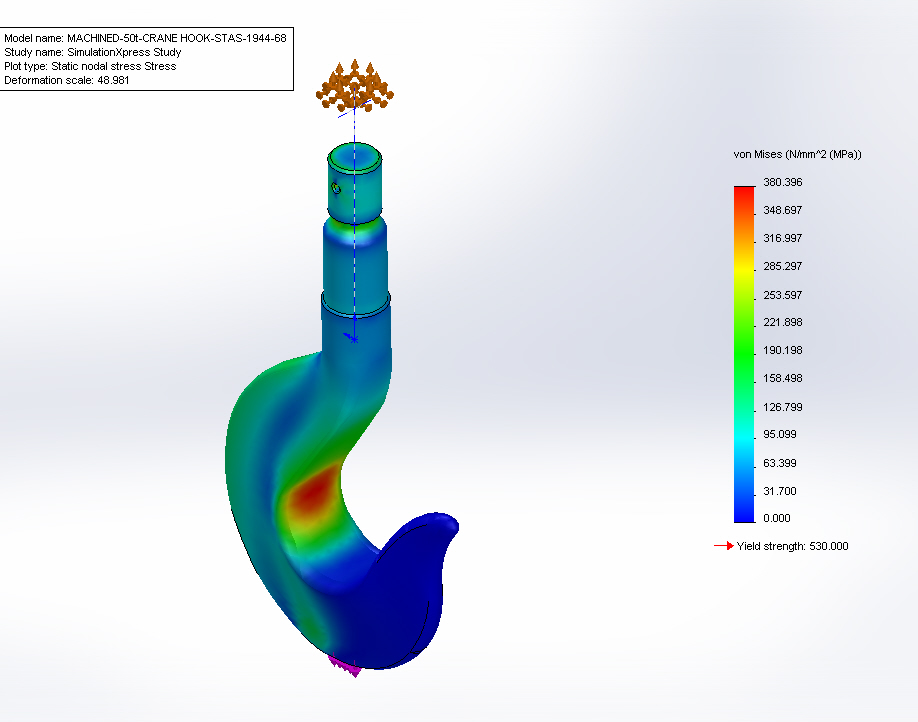Click the legend value 190.198
The height and width of the screenshot is (722, 918).
[783, 350]
